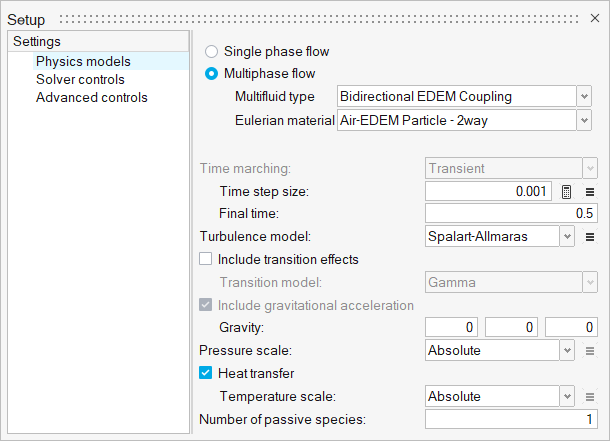This screenshot has width=610, height=441.
Task: Open the Turbulence model options menu
Action: tap(590, 237)
